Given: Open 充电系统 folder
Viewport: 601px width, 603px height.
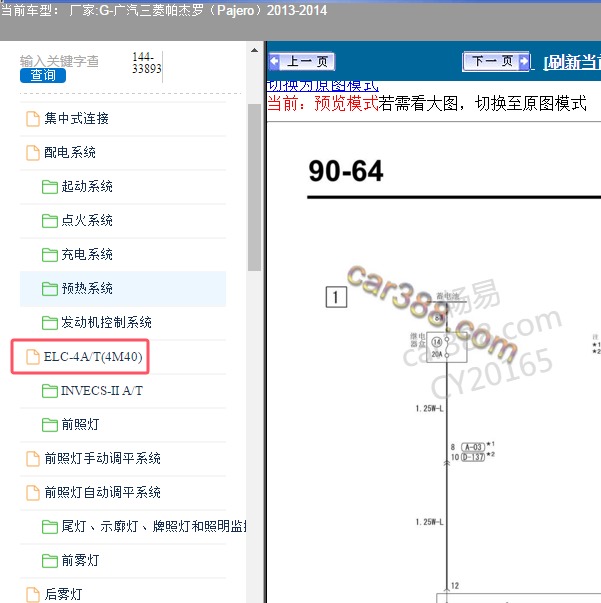Looking at the screenshot, I should [x=87, y=254].
